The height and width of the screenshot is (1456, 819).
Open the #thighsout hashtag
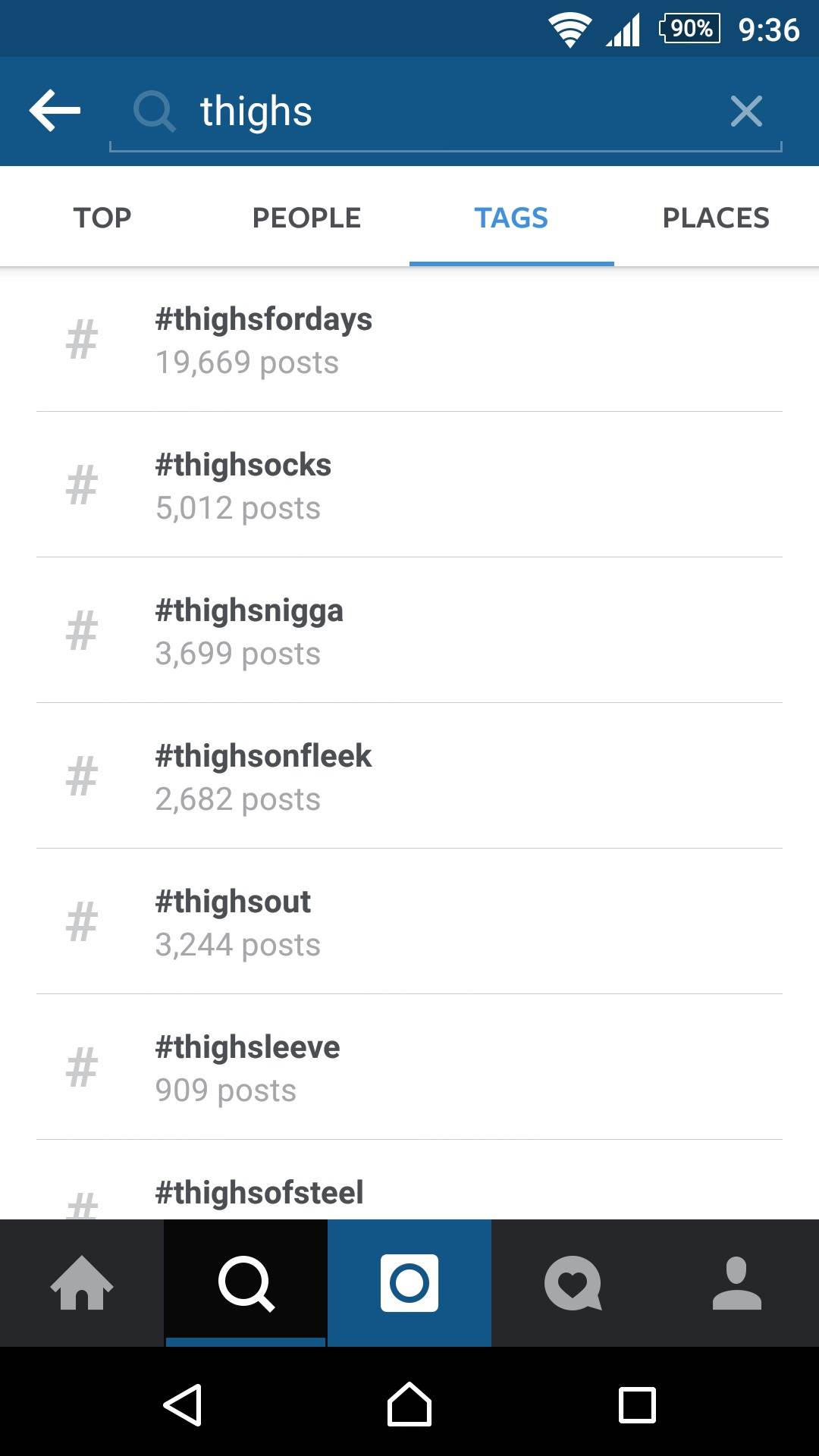pos(409,922)
